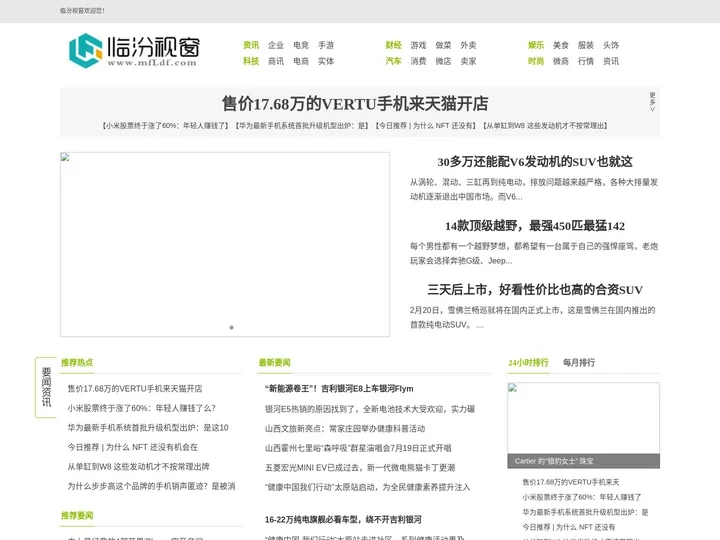Open the large headline 售价17.68万的VERTU手机来天猫开店

pos(355,104)
